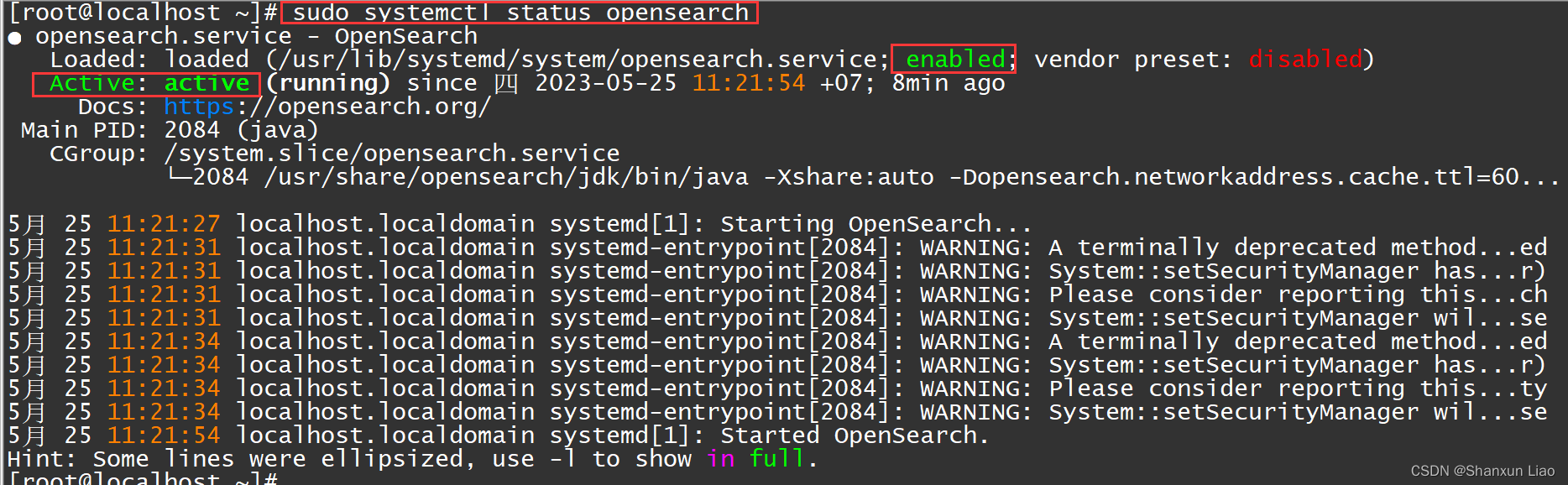Click the red 'disabled' vendor preset word
This screenshot has width=1568, height=485.
pyautogui.click(x=1305, y=60)
